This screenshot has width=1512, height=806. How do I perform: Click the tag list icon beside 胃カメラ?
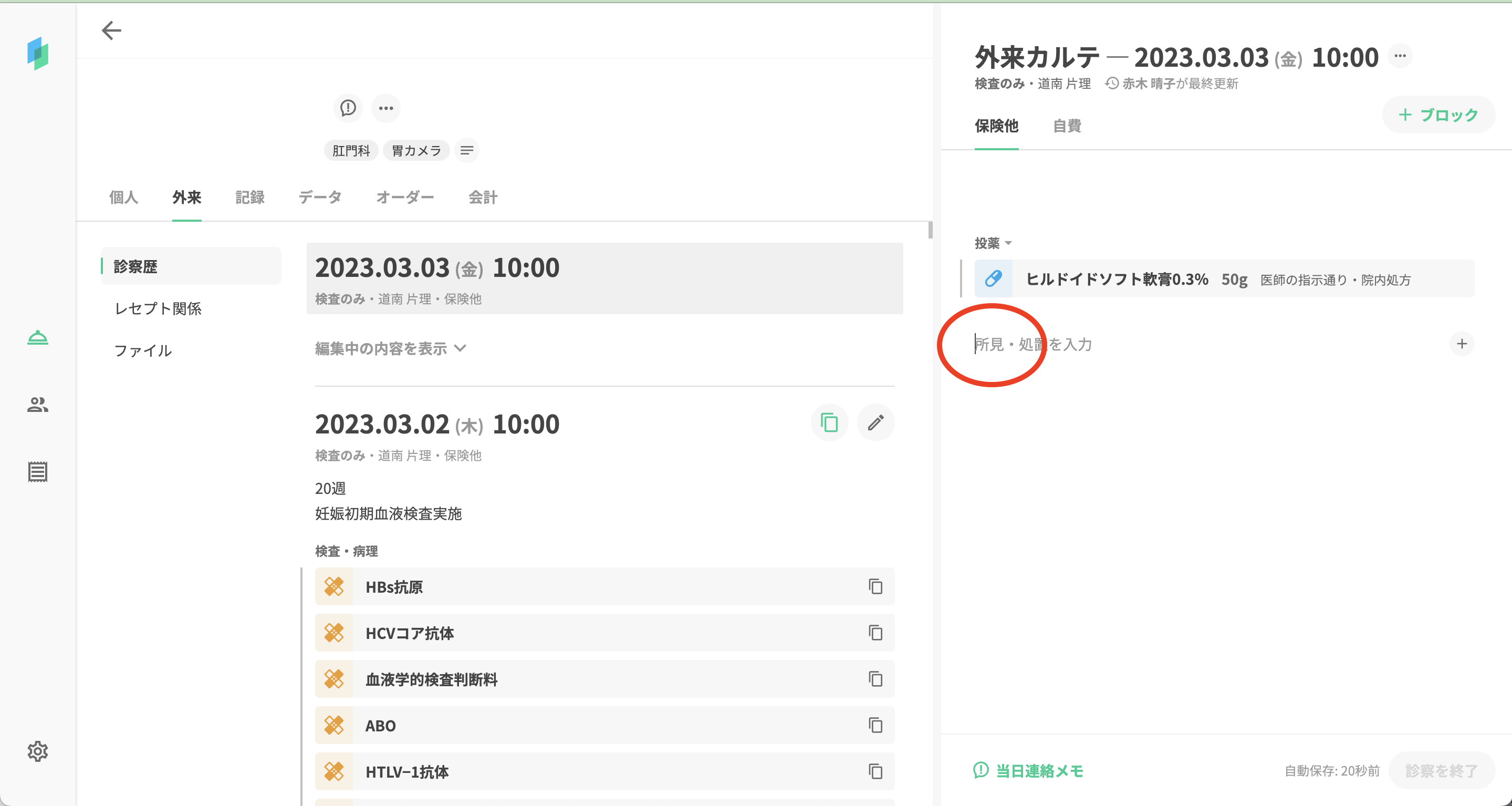467,151
